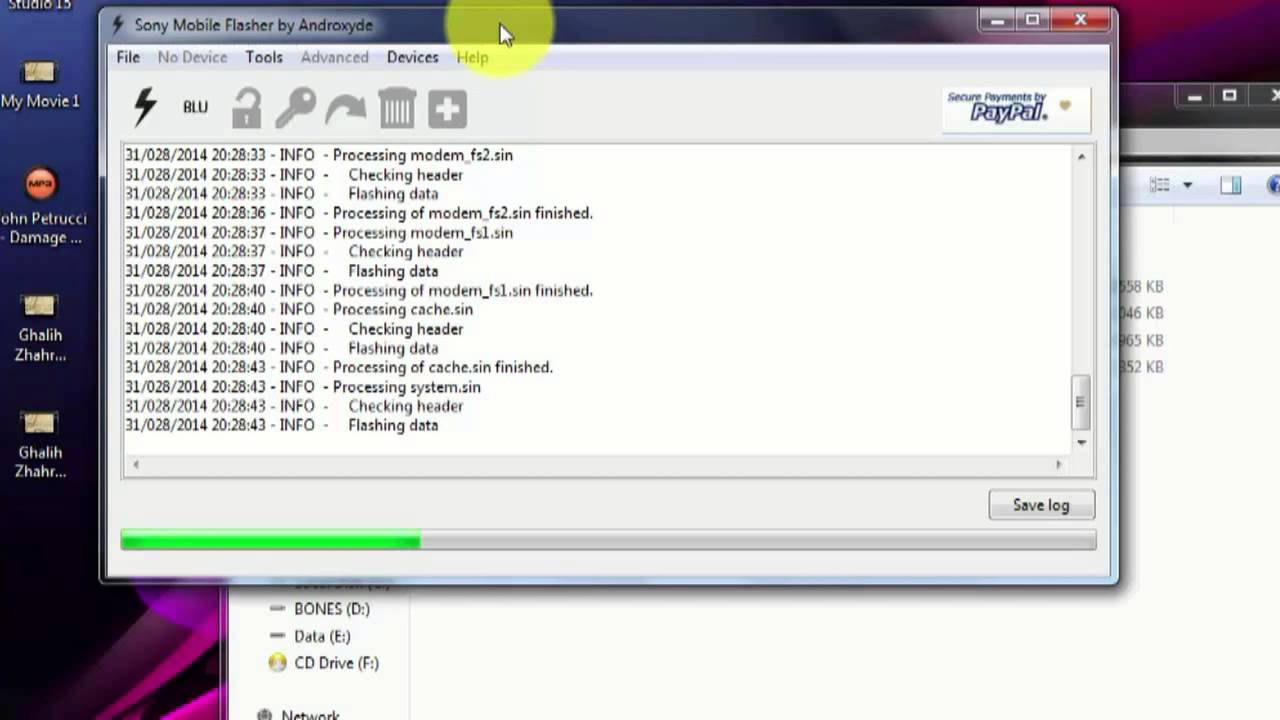
Task: Select log line 'Processing cache.sin'
Action: pos(299,309)
